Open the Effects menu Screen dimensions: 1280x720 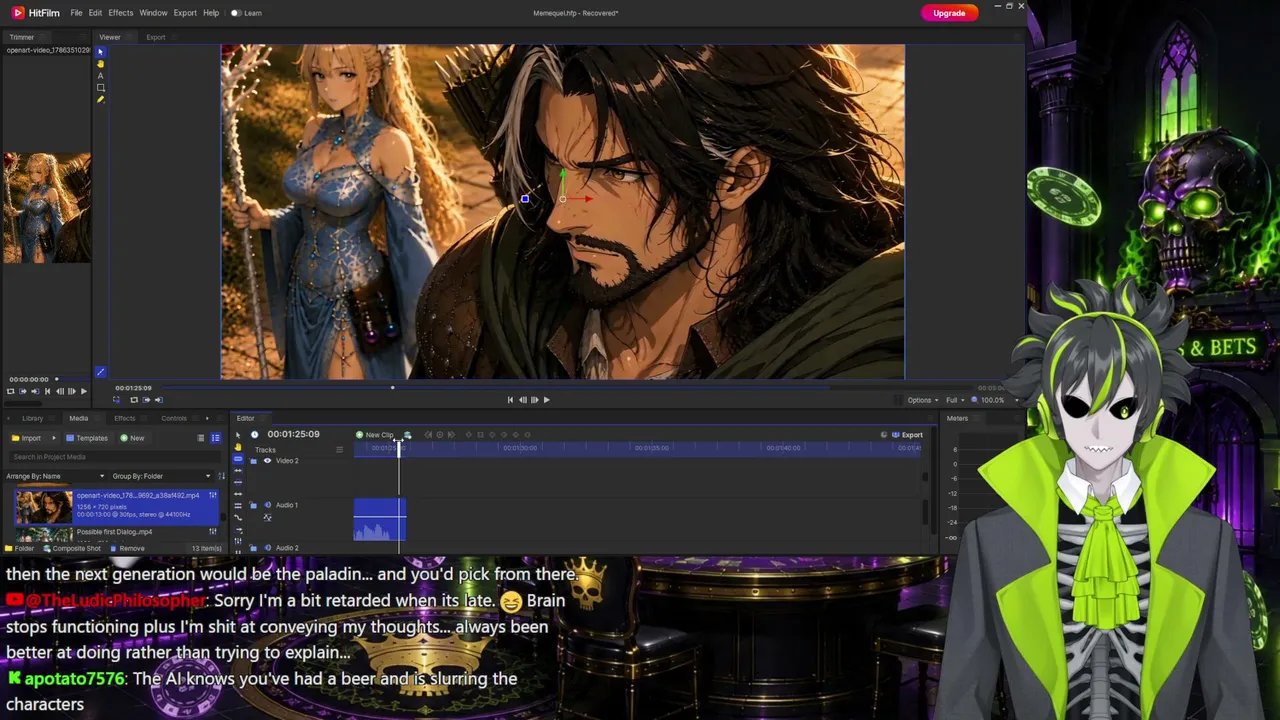point(121,13)
